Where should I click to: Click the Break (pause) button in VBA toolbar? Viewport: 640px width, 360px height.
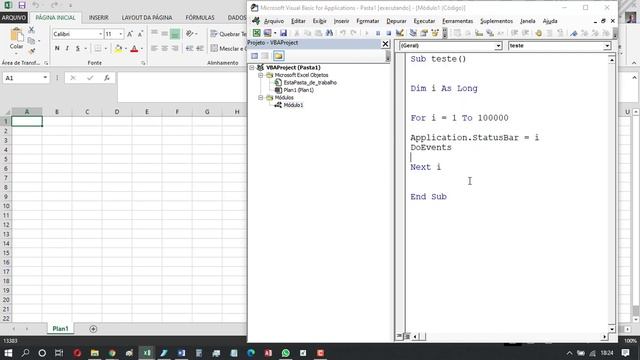tap(378, 33)
